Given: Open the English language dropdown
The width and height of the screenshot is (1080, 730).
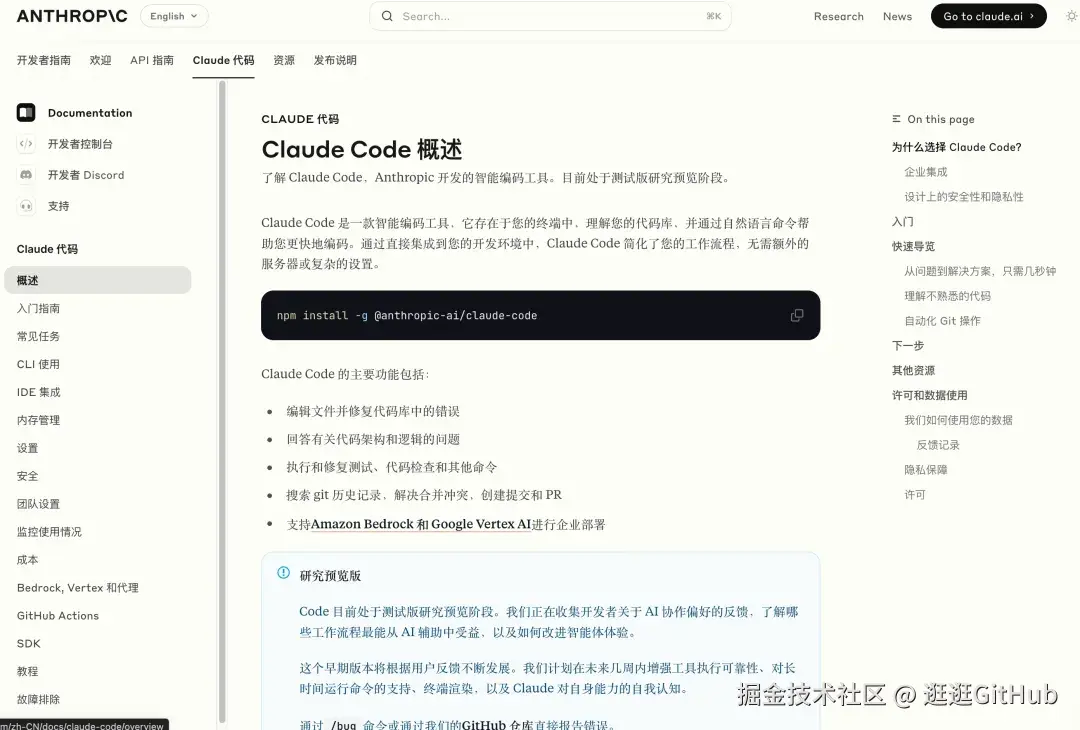Looking at the screenshot, I should tap(174, 16).
